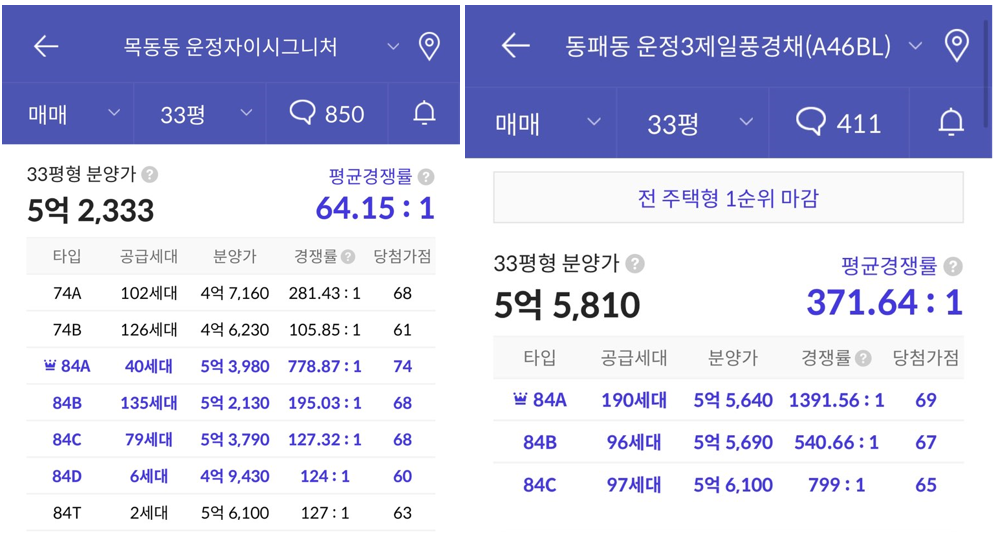Click 경쟁률 778.87 : 1
Image resolution: width=997 pixels, height=534 pixels.
pos(325,366)
